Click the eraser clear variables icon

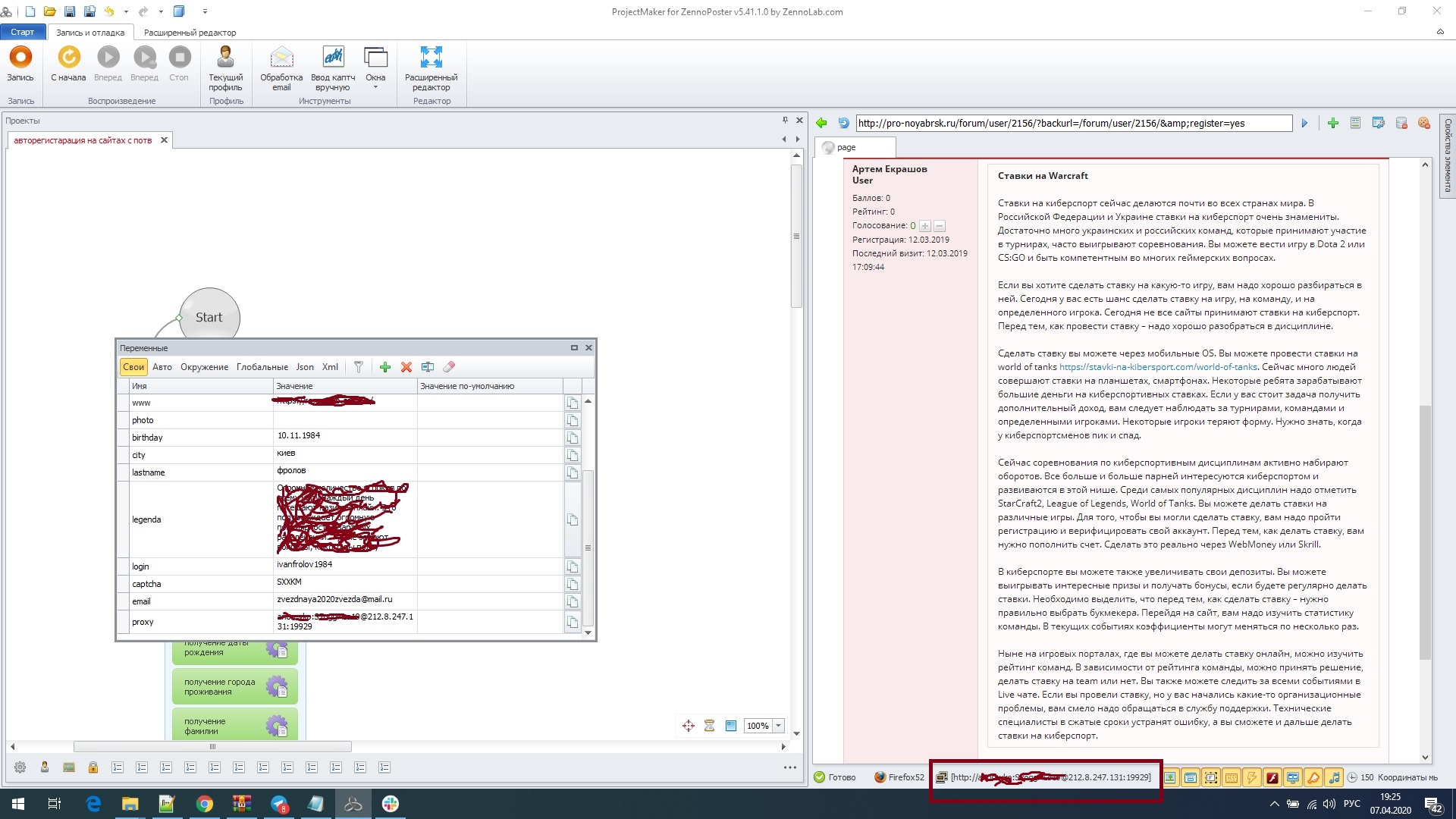pyautogui.click(x=449, y=367)
